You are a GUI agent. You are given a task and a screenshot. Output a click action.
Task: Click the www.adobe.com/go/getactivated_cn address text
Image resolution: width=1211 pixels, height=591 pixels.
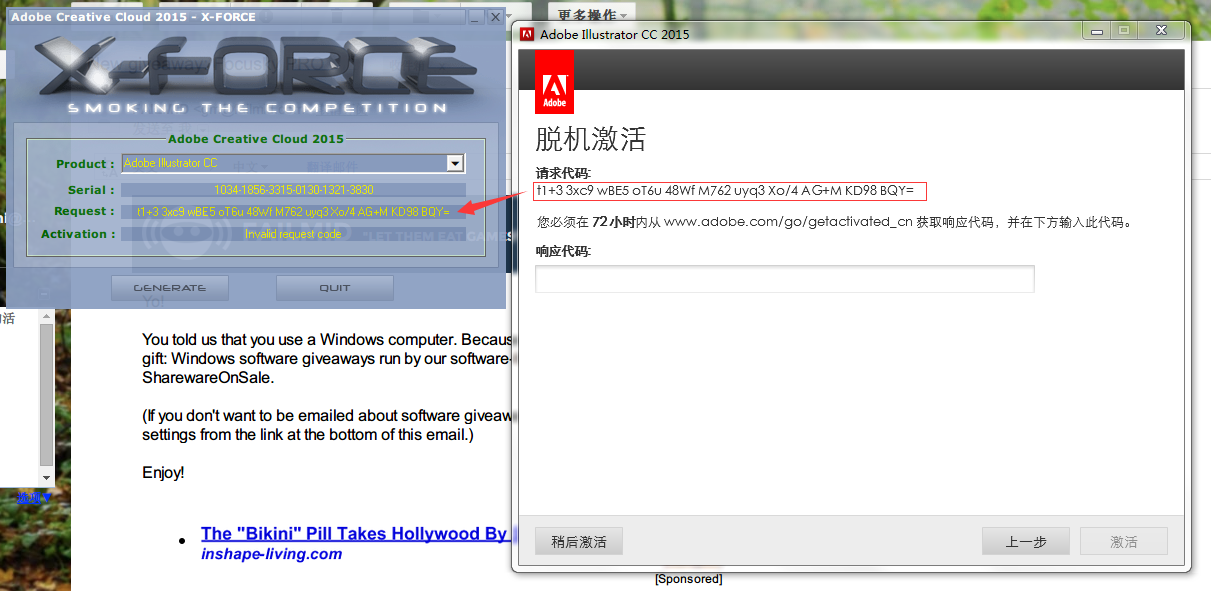click(x=788, y=222)
